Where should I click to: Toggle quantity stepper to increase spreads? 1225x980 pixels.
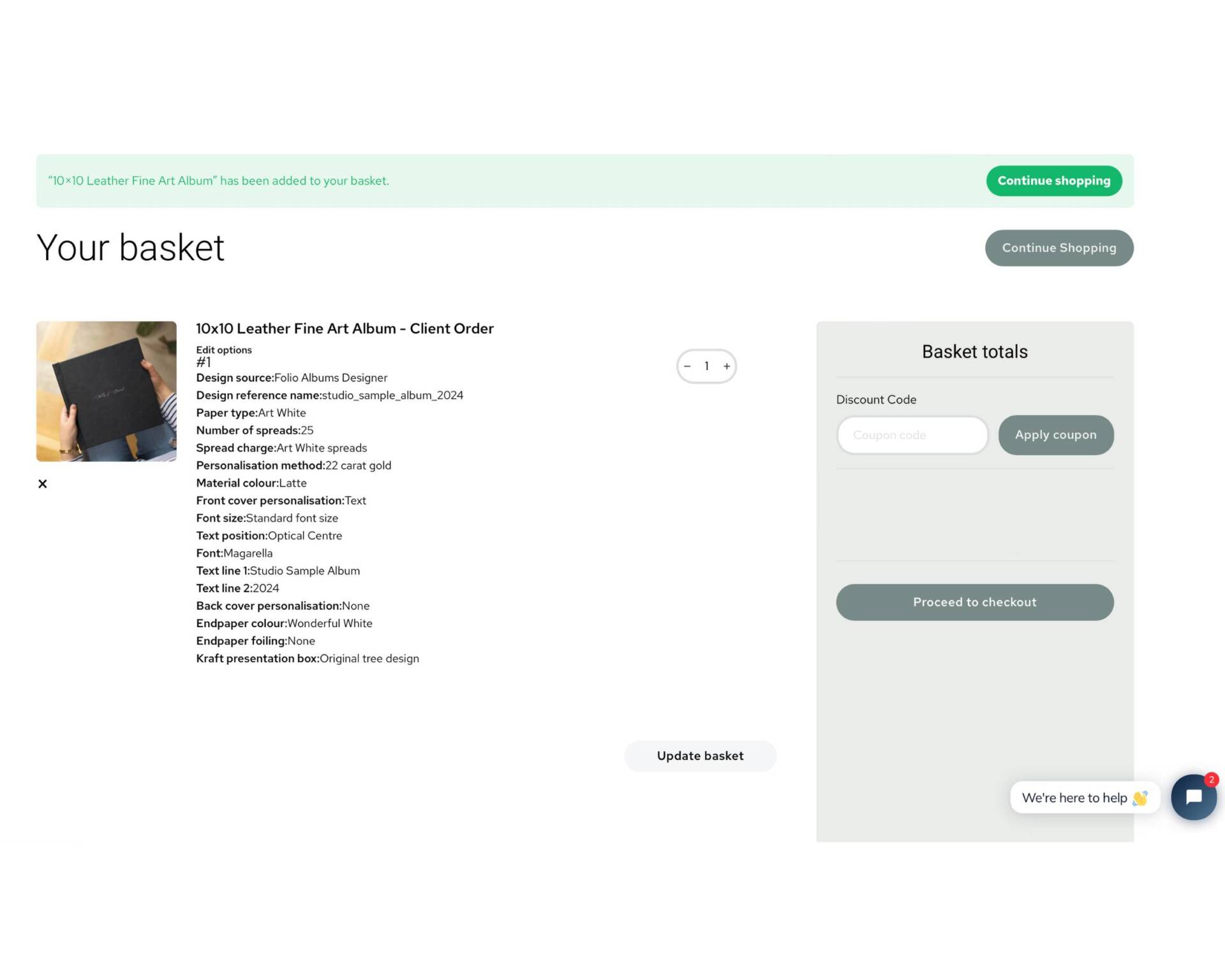727,365
